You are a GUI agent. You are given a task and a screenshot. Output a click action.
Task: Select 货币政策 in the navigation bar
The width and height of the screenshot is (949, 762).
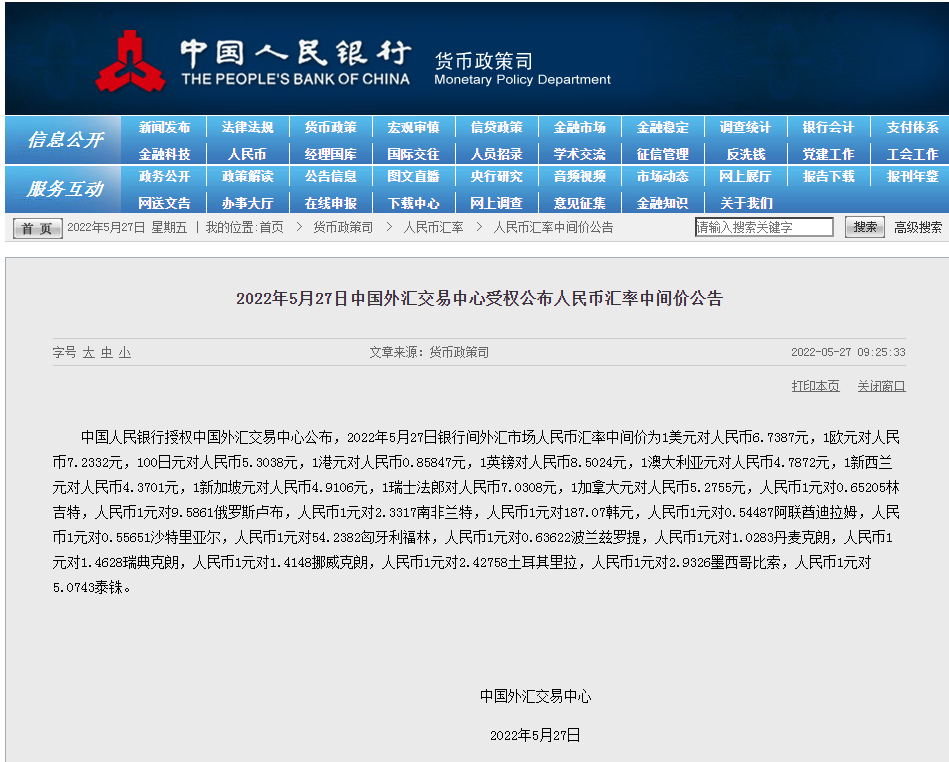pos(330,128)
